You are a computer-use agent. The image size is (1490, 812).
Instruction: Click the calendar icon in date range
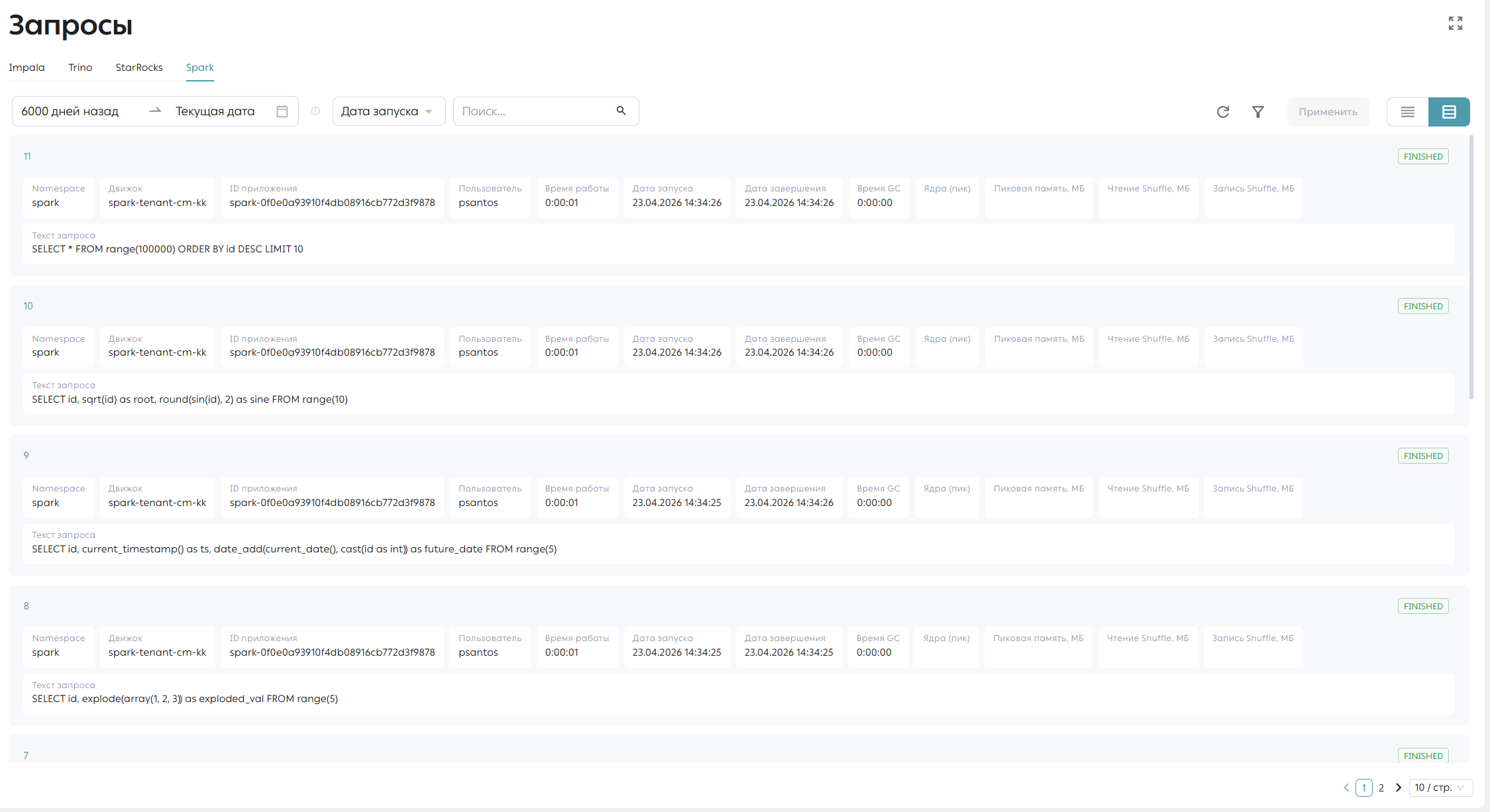tap(282, 111)
